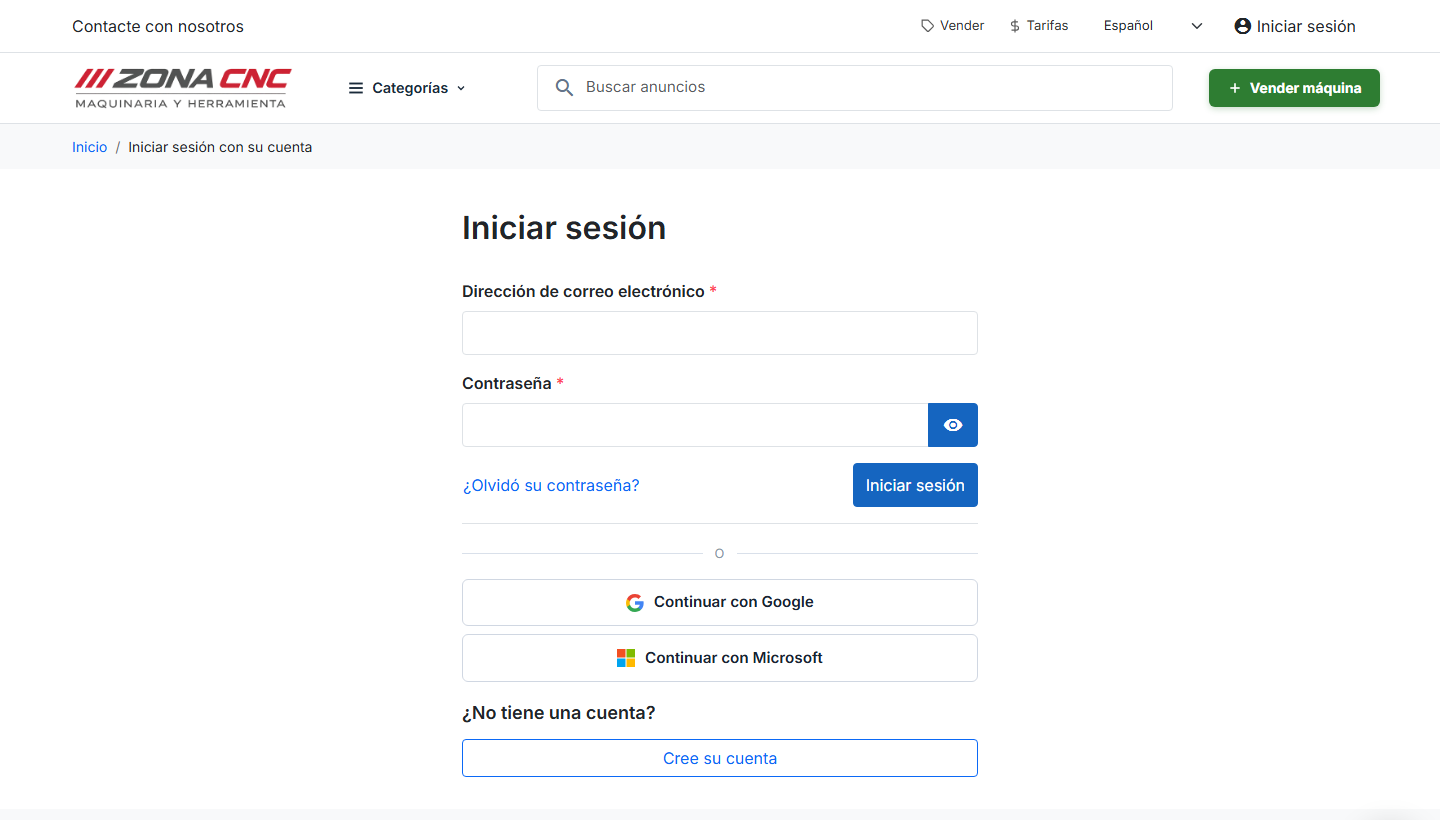This screenshot has width=1440, height=820.
Task: Click the Categorías menu label
Action: [410, 88]
